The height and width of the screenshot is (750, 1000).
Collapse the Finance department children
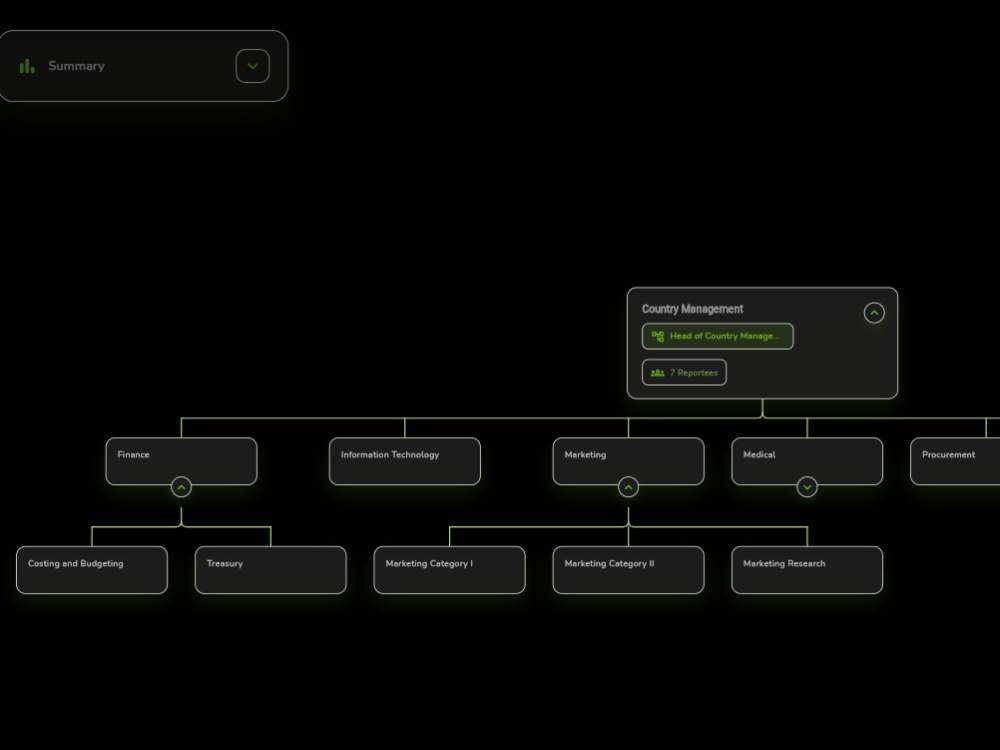click(x=181, y=487)
